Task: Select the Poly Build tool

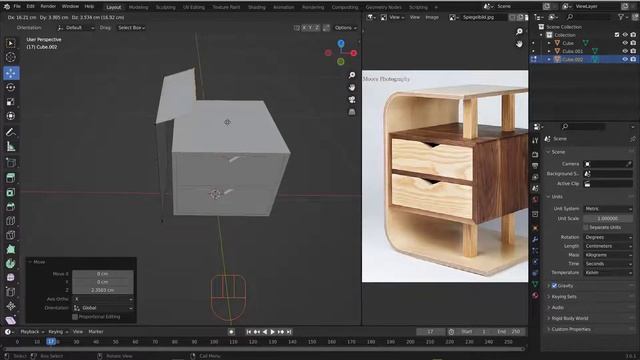Action: click(11, 249)
